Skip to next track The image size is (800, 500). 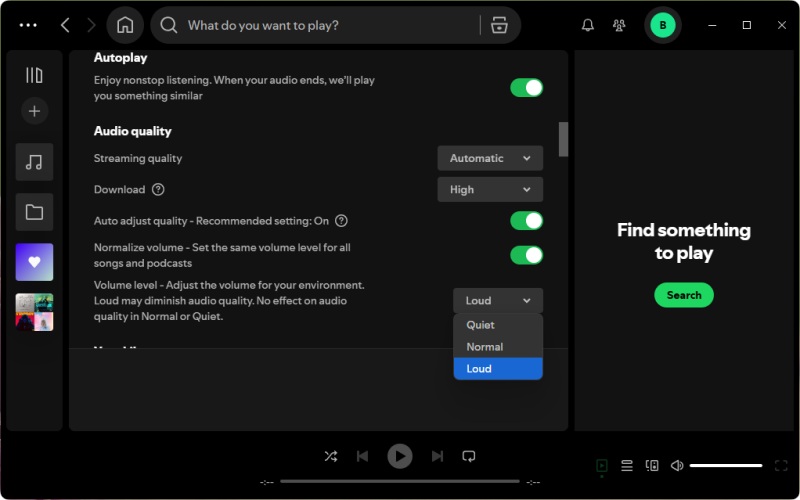tap(437, 456)
